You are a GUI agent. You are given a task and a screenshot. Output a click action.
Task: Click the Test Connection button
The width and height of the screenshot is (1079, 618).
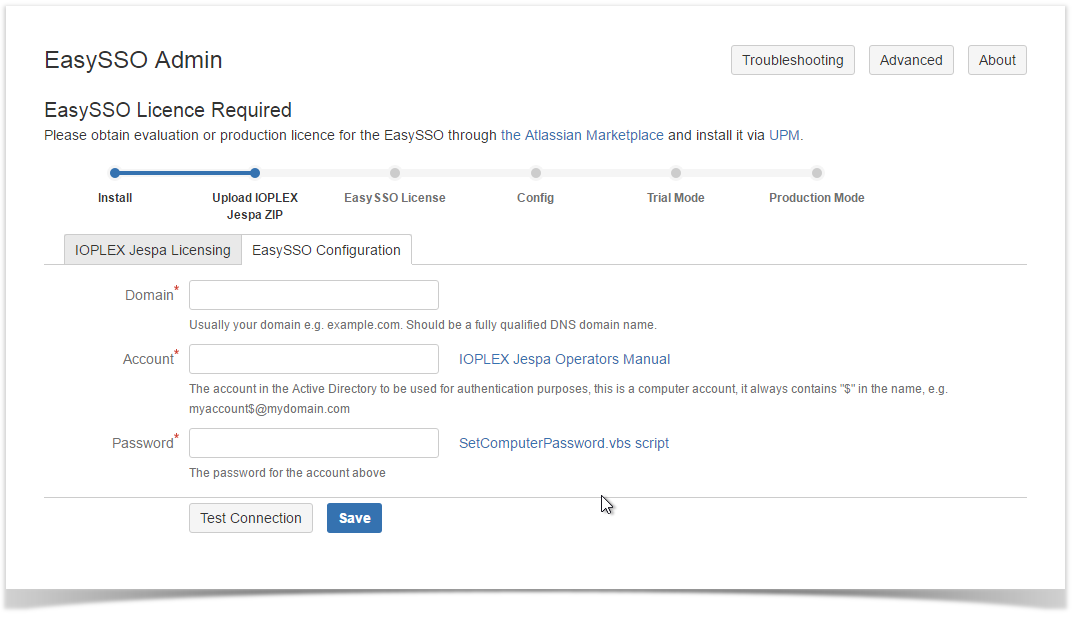pos(250,518)
